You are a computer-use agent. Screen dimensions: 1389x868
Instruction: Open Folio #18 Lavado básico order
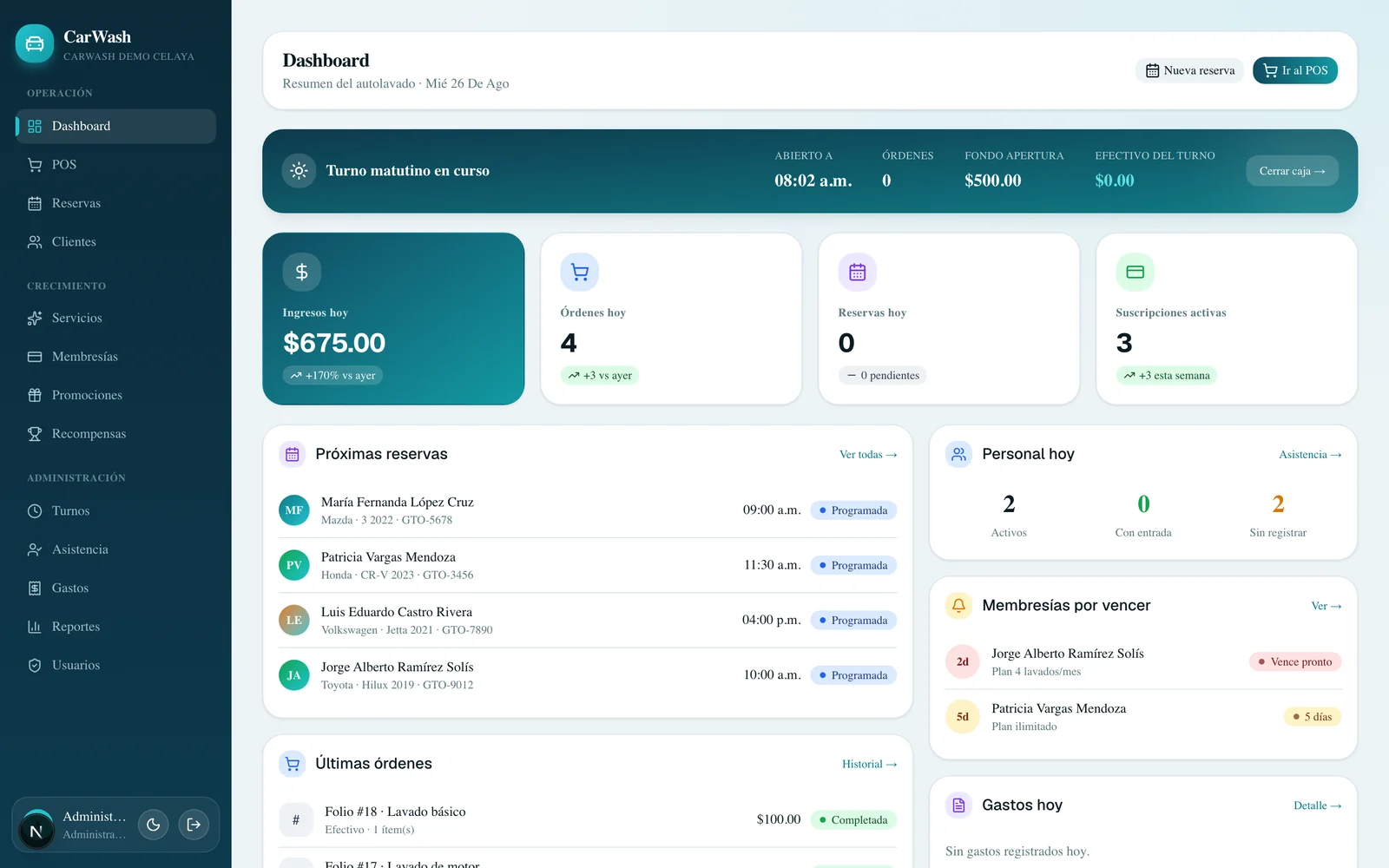(588, 819)
